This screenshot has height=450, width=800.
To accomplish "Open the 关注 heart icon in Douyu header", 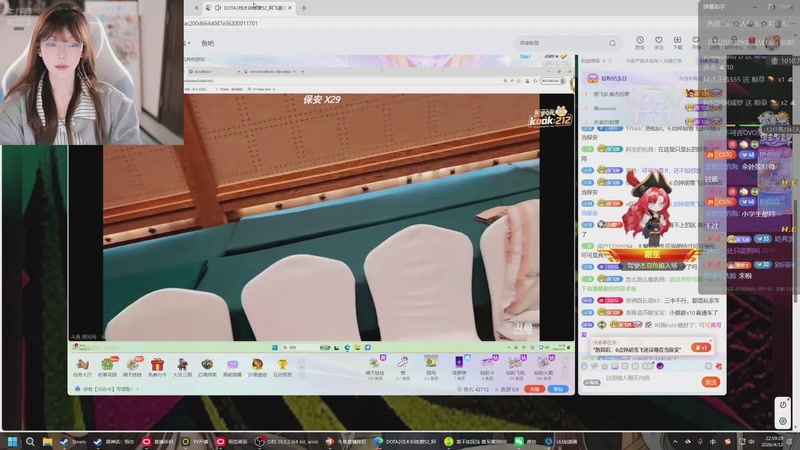I will (x=659, y=42).
